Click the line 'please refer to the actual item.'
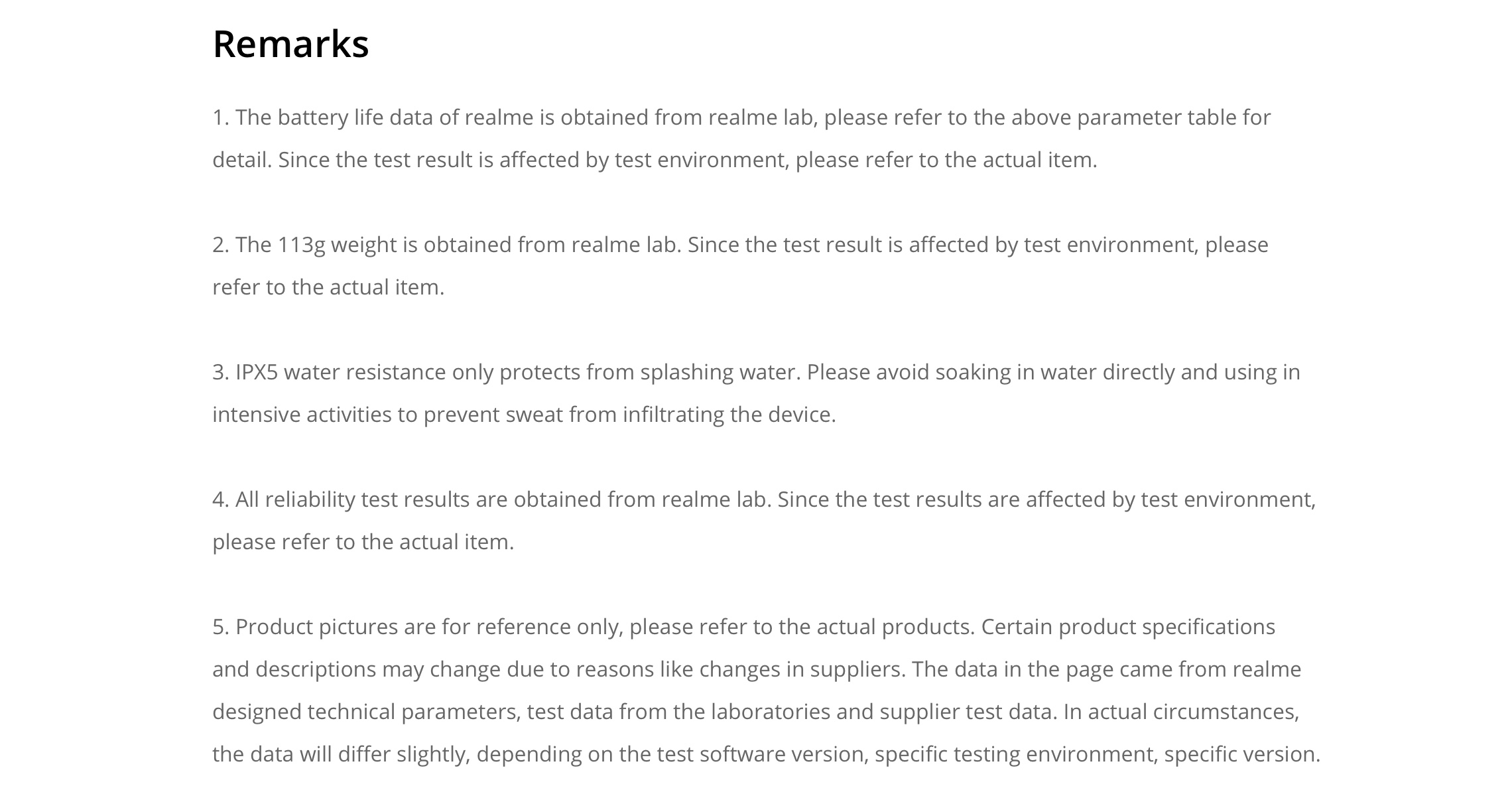Viewport: 1512px width, 796px height. pos(363,542)
